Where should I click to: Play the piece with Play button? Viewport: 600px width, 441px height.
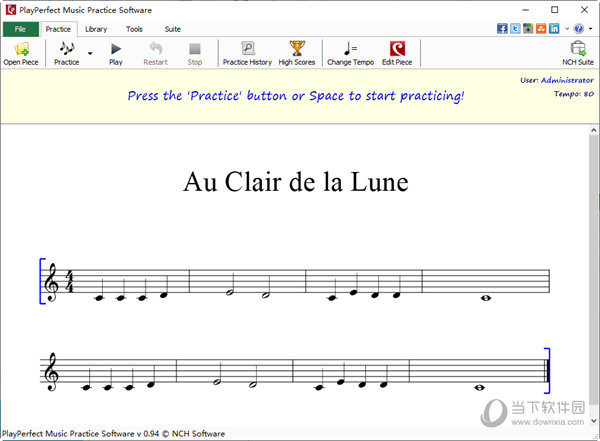point(116,54)
